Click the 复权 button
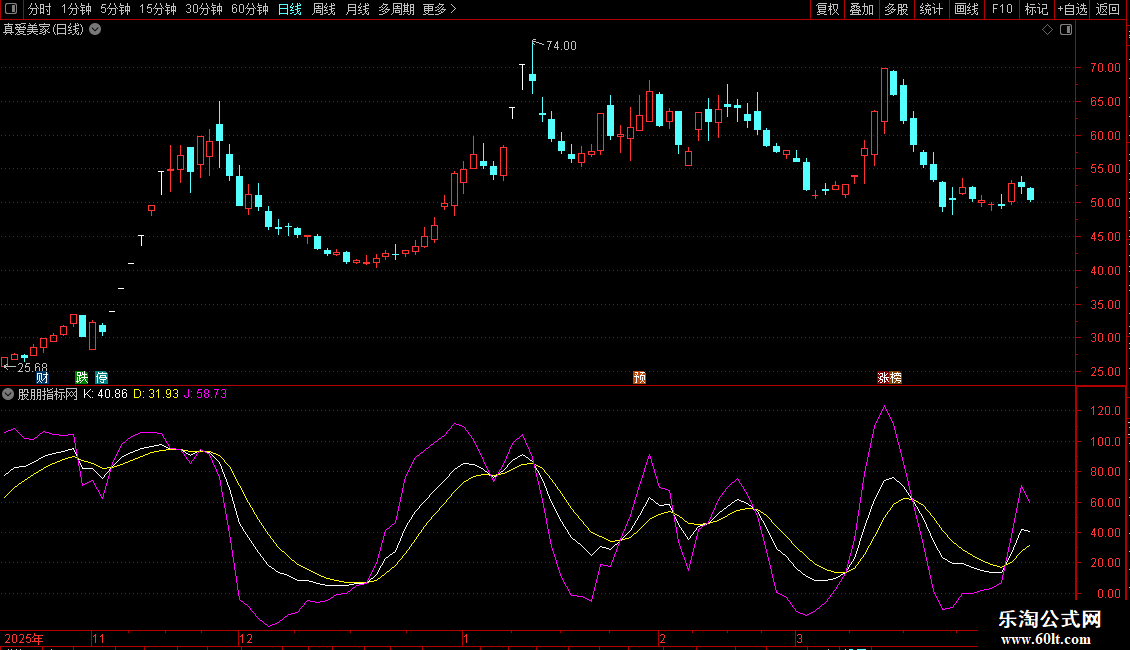Image resolution: width=1130 pixels, height=650 pixels. 827,9
